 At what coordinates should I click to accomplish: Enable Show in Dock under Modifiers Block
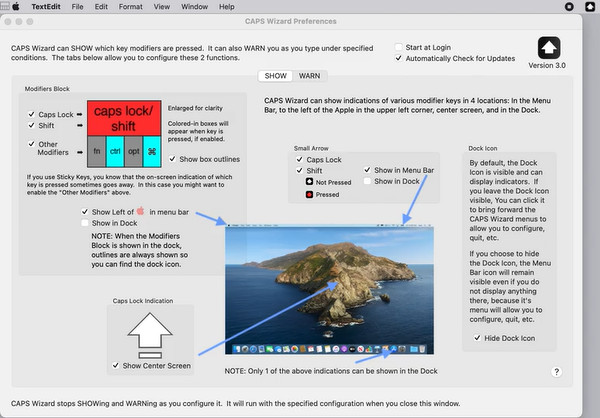85,223
